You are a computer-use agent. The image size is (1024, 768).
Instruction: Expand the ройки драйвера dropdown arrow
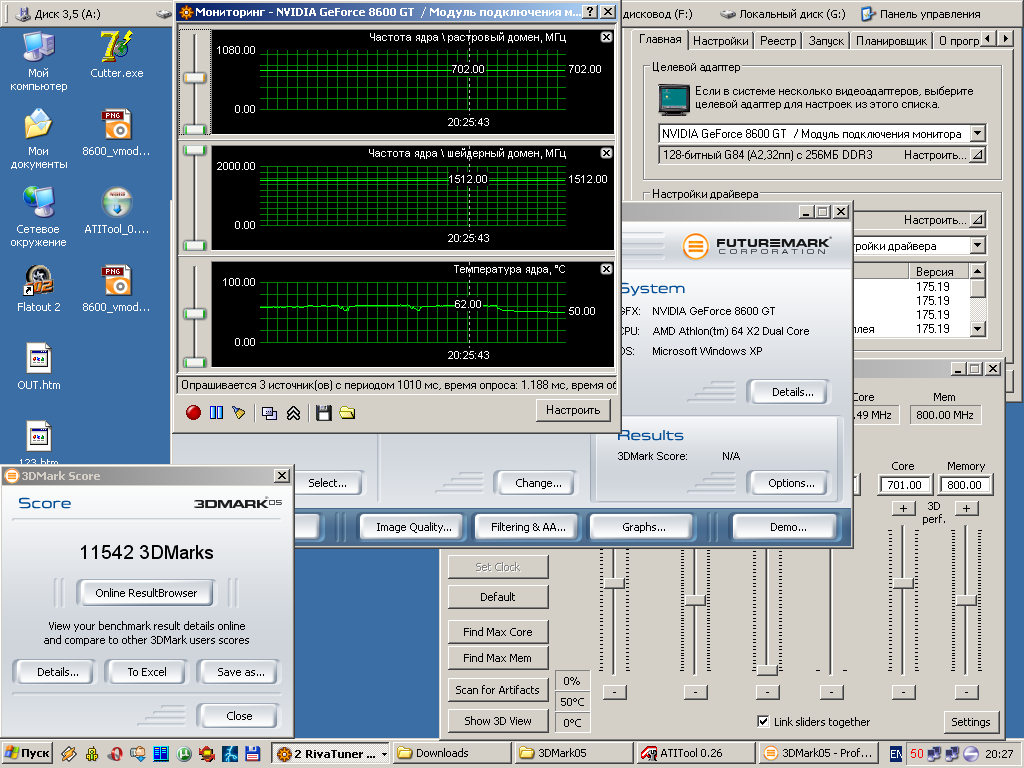point(978,246)
